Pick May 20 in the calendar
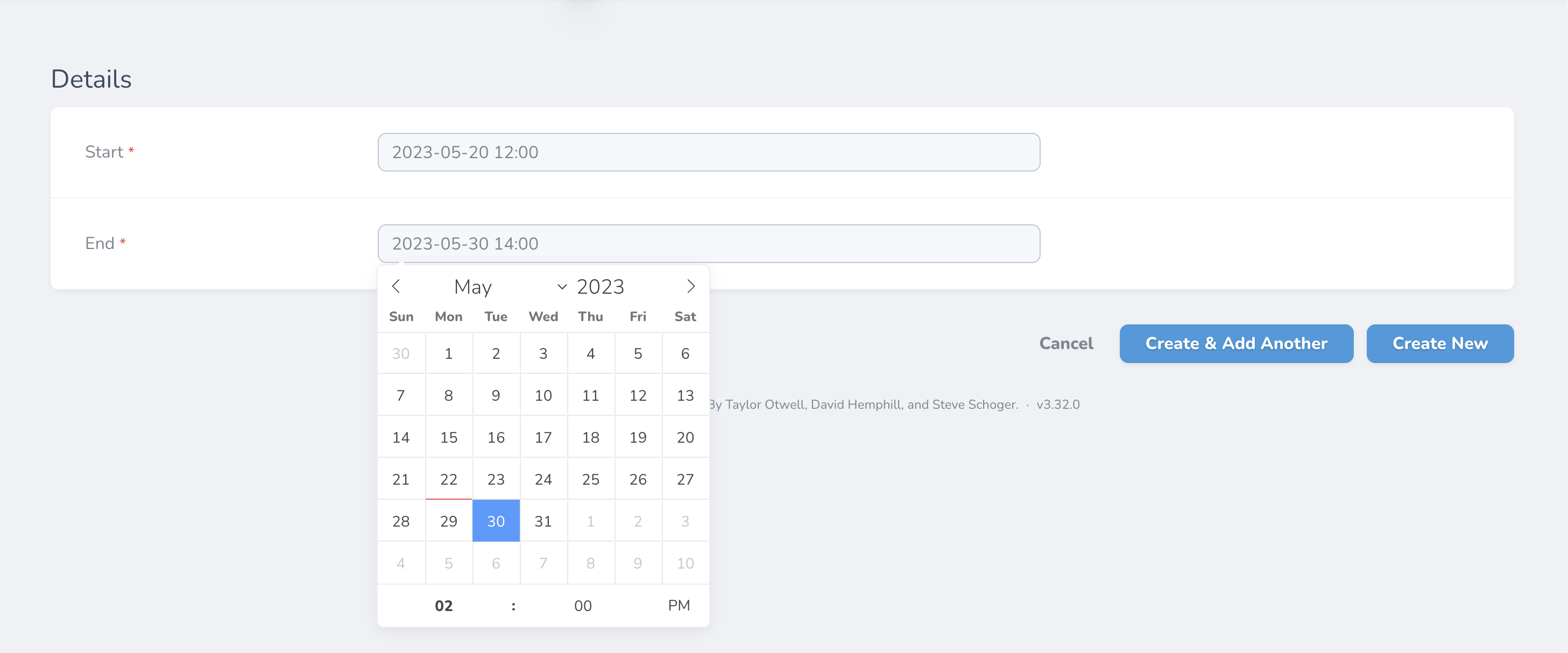The image size is (1568, 653). (x=686, y=437)
